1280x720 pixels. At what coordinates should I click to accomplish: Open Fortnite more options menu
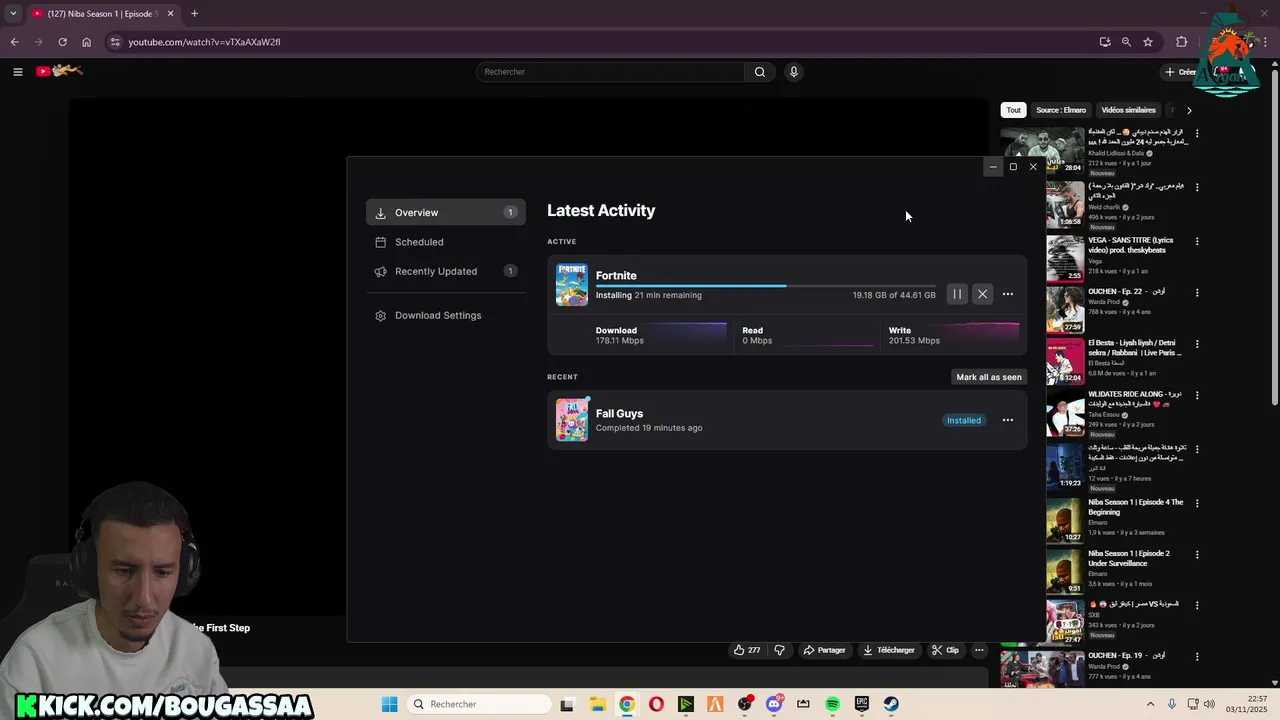pyautogui.click(x=1008, y=294)
